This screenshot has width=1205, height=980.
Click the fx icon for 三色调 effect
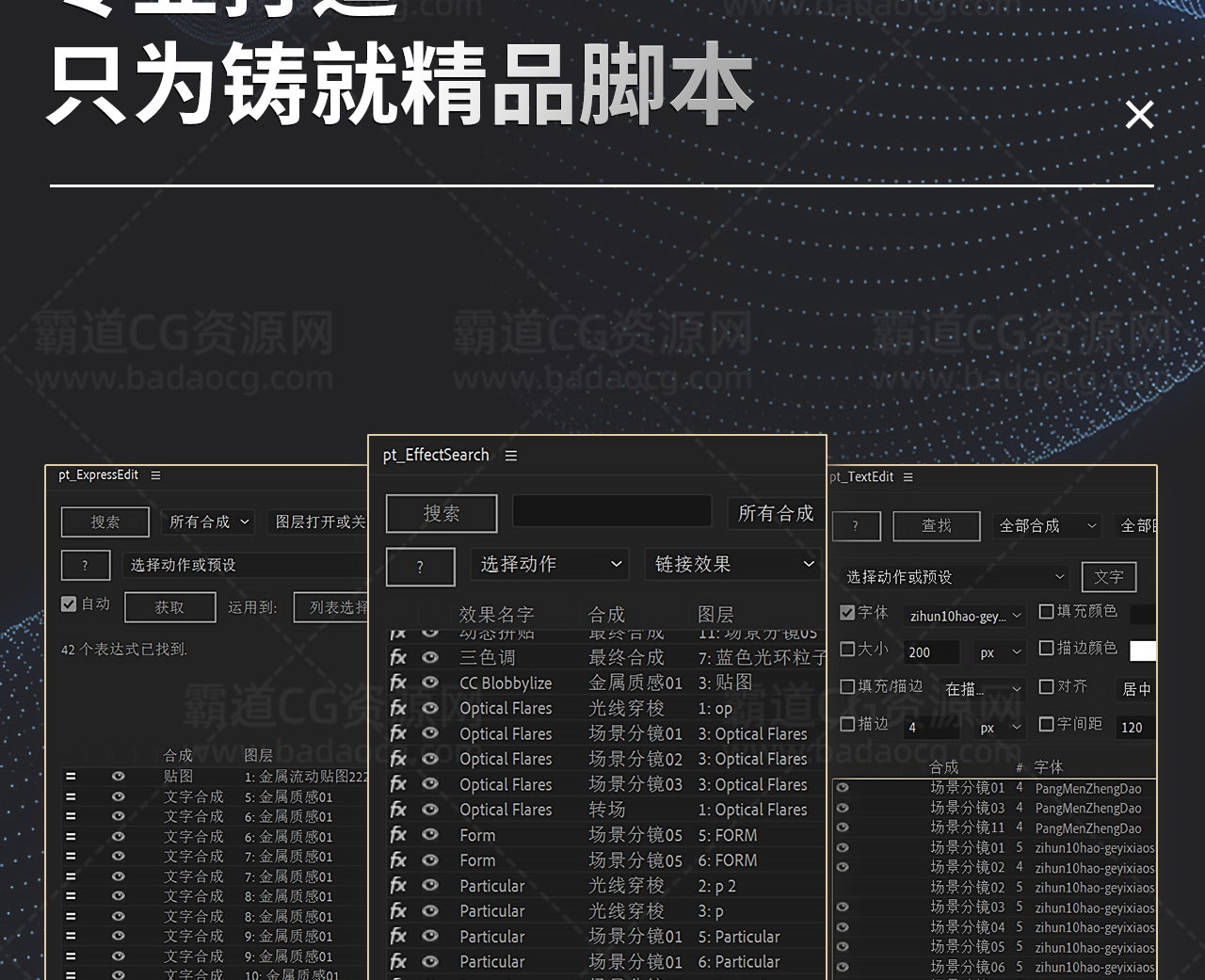pos(398,657)
